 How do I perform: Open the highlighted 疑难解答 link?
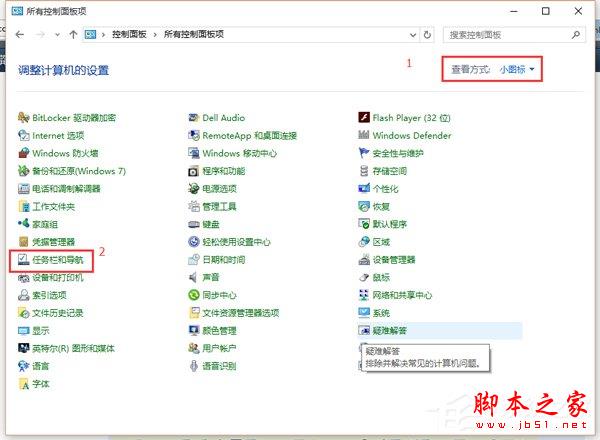pyautogui.click(x=390, y=331)
